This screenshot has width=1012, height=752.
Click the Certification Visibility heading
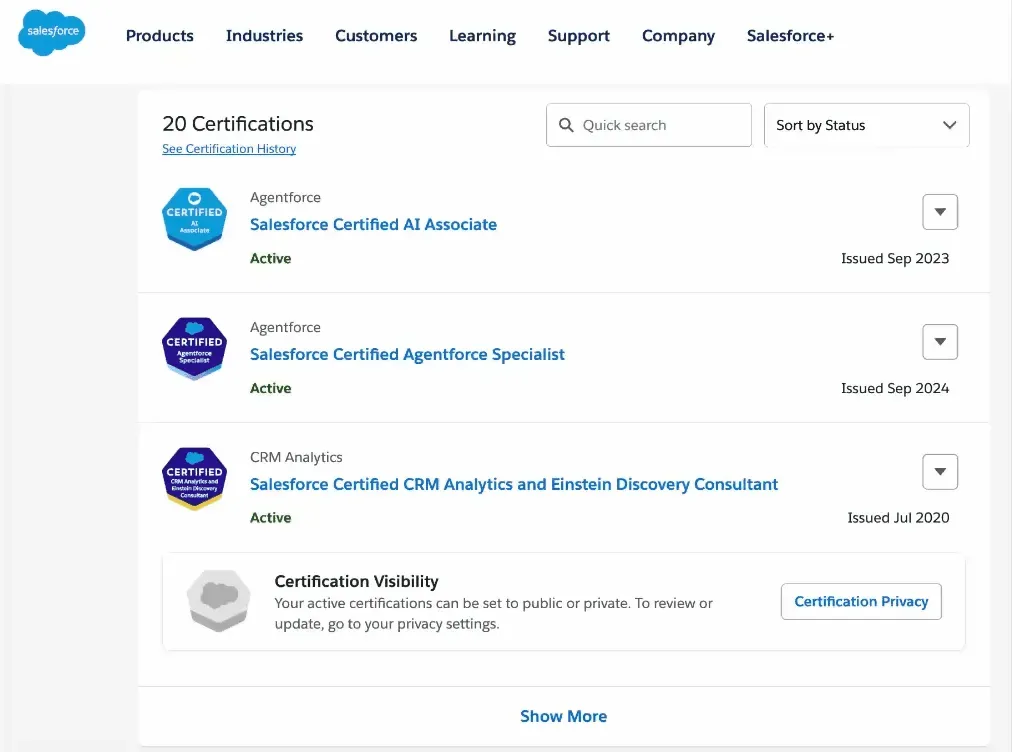(356, 581)
